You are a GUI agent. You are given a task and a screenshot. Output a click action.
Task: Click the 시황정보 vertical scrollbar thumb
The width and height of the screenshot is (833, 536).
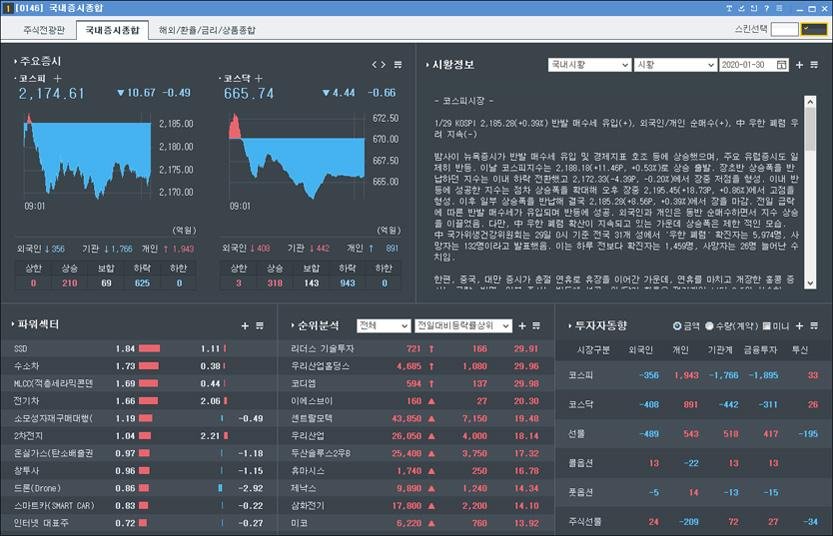click(810, 129)
